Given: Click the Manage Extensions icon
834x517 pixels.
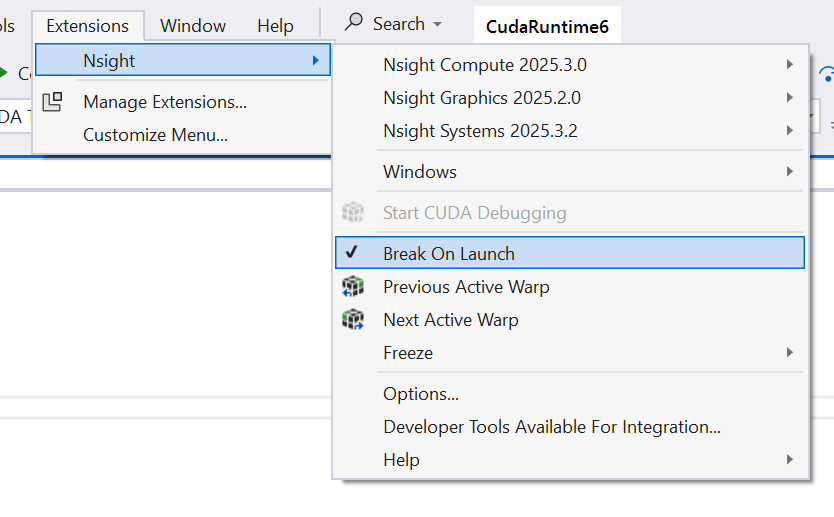Looking at the screenshot, I should tap(52, 102).
